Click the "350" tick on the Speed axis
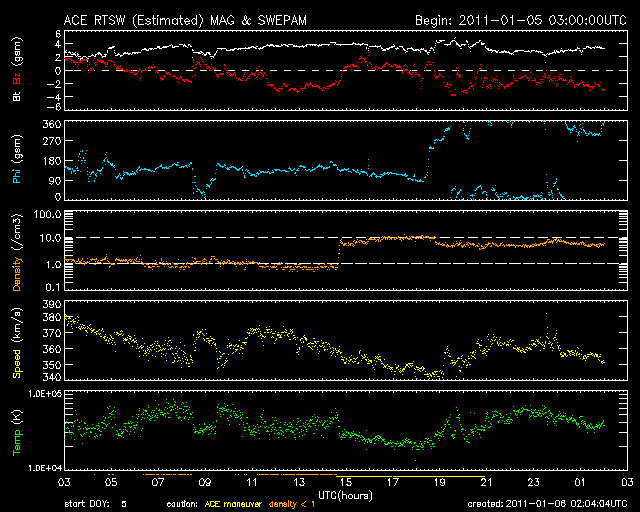The image size is (640, 512). (52, 365)
